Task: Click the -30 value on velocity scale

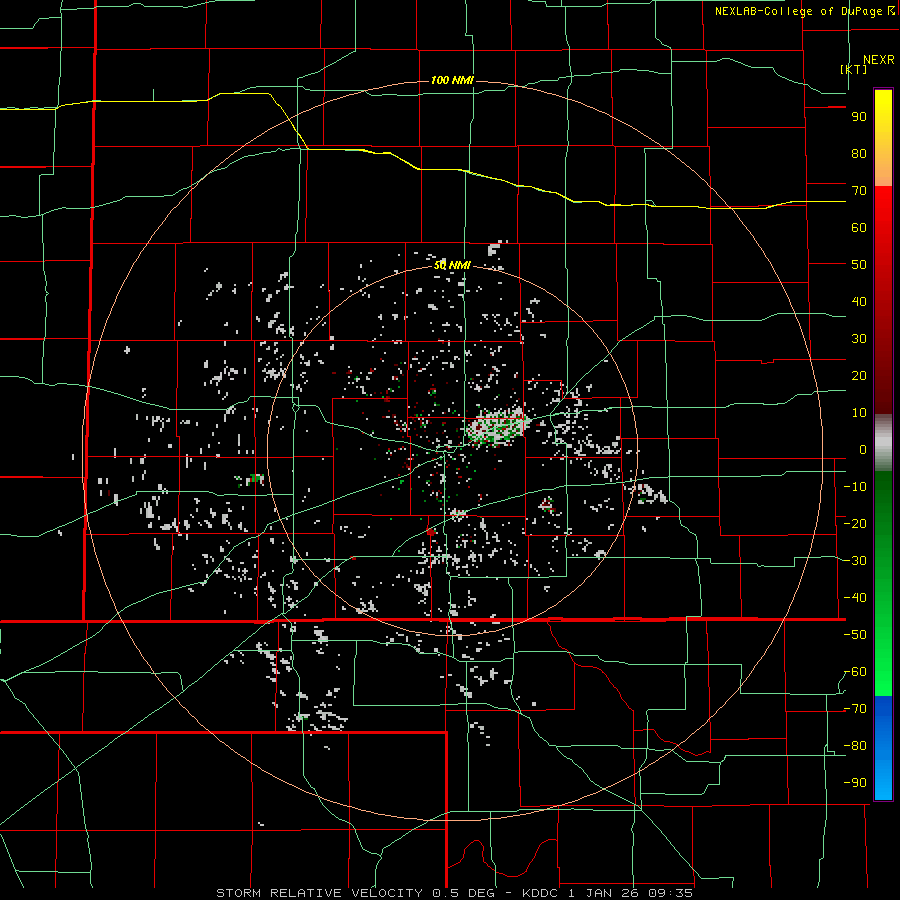Action: point(855,561)
